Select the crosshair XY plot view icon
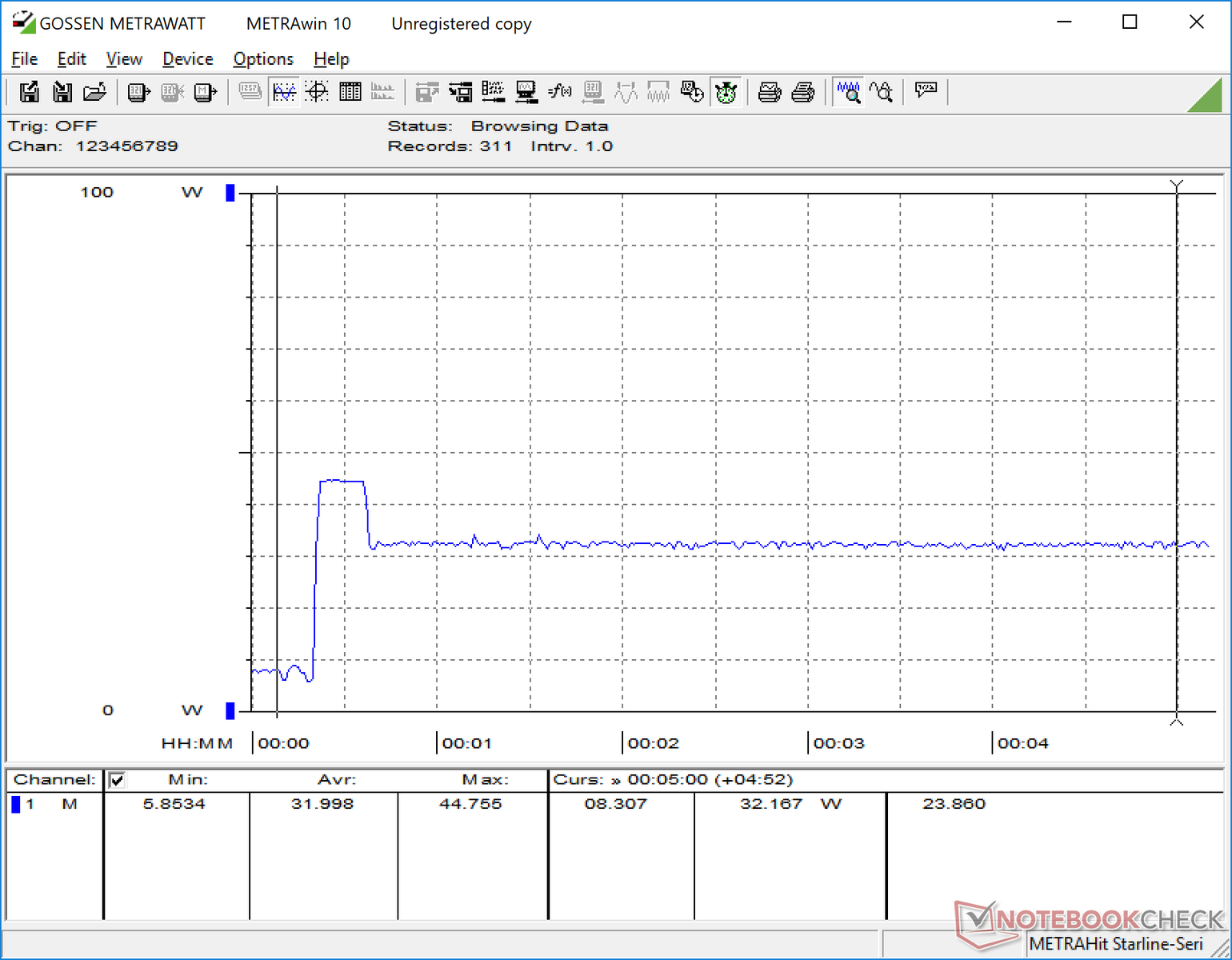Image resolution: width=1232 pixels, height=960 pixels. [317, 92]
